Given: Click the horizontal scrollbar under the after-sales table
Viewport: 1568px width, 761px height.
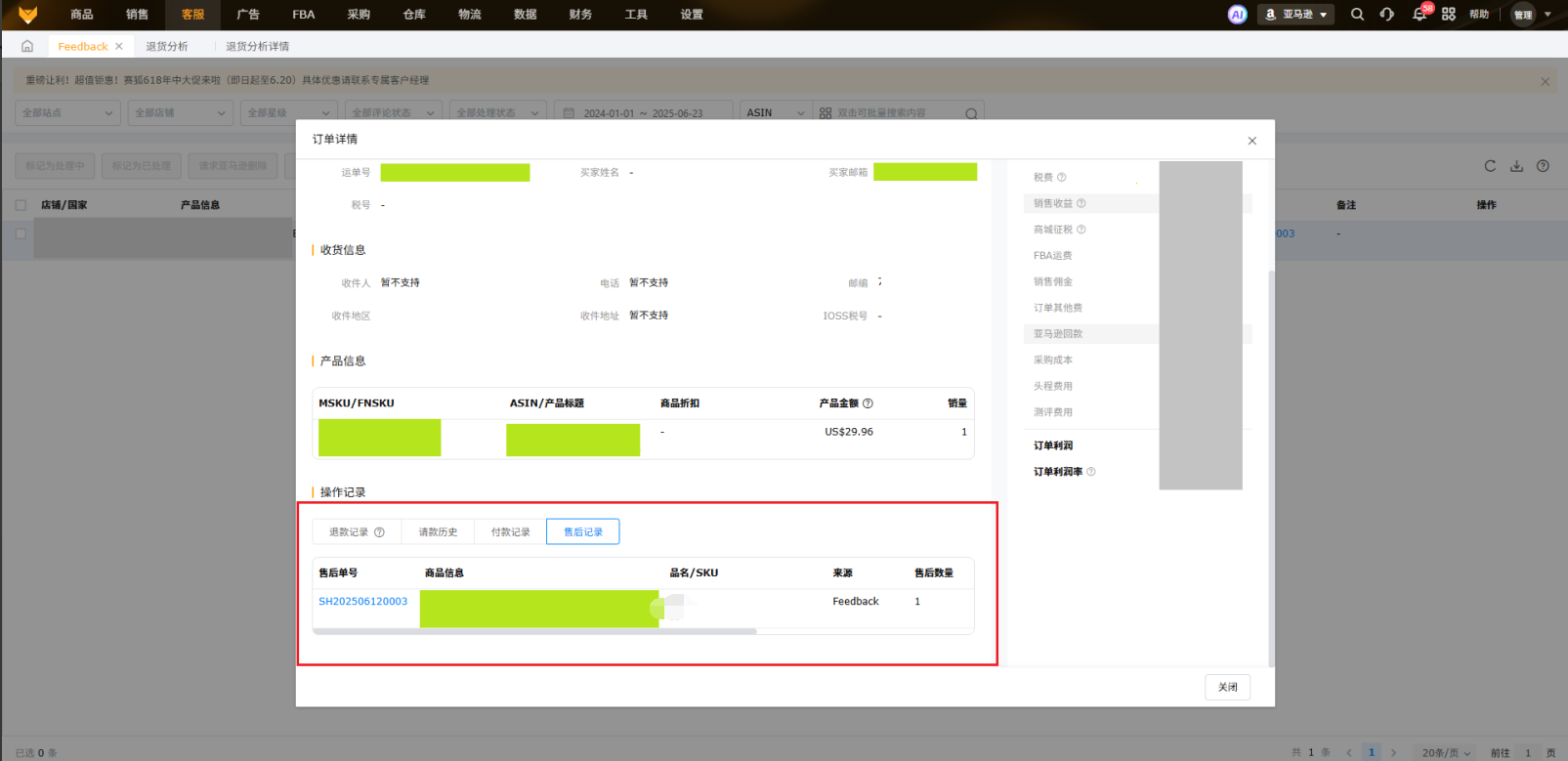Looking at the screenshot, I should tap(534, 631).
